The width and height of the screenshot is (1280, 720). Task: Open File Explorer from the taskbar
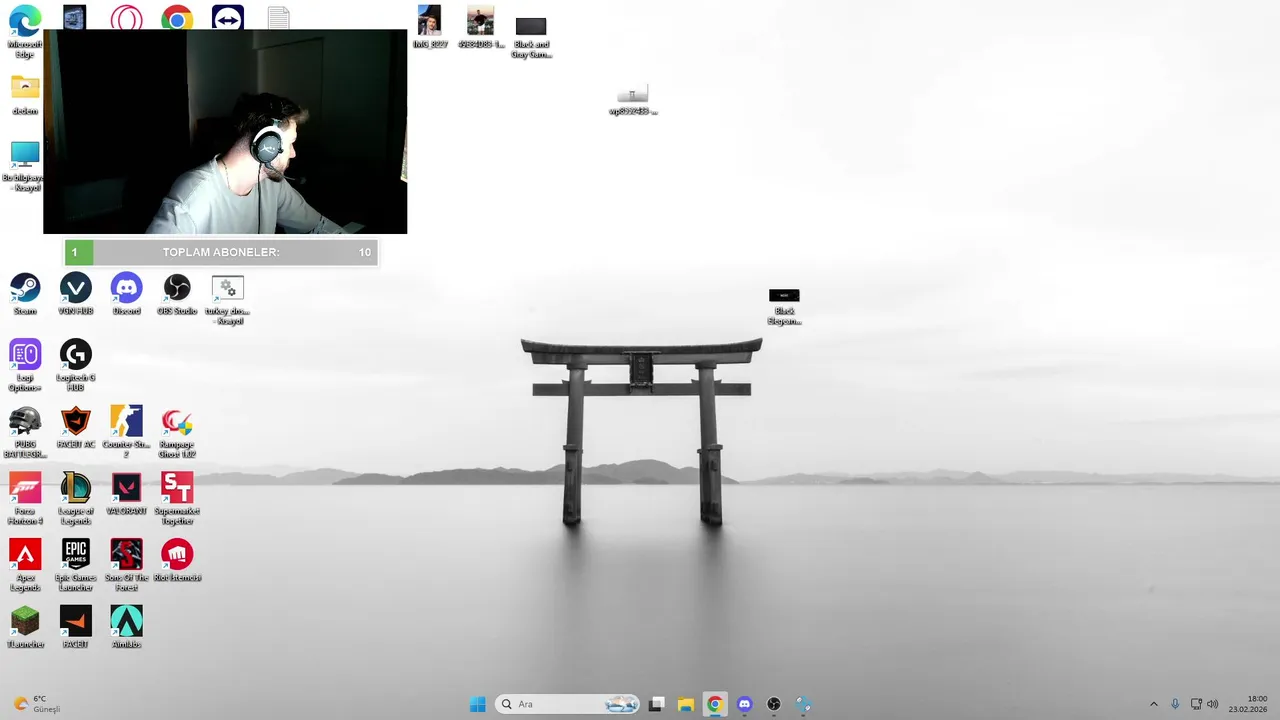685,704
